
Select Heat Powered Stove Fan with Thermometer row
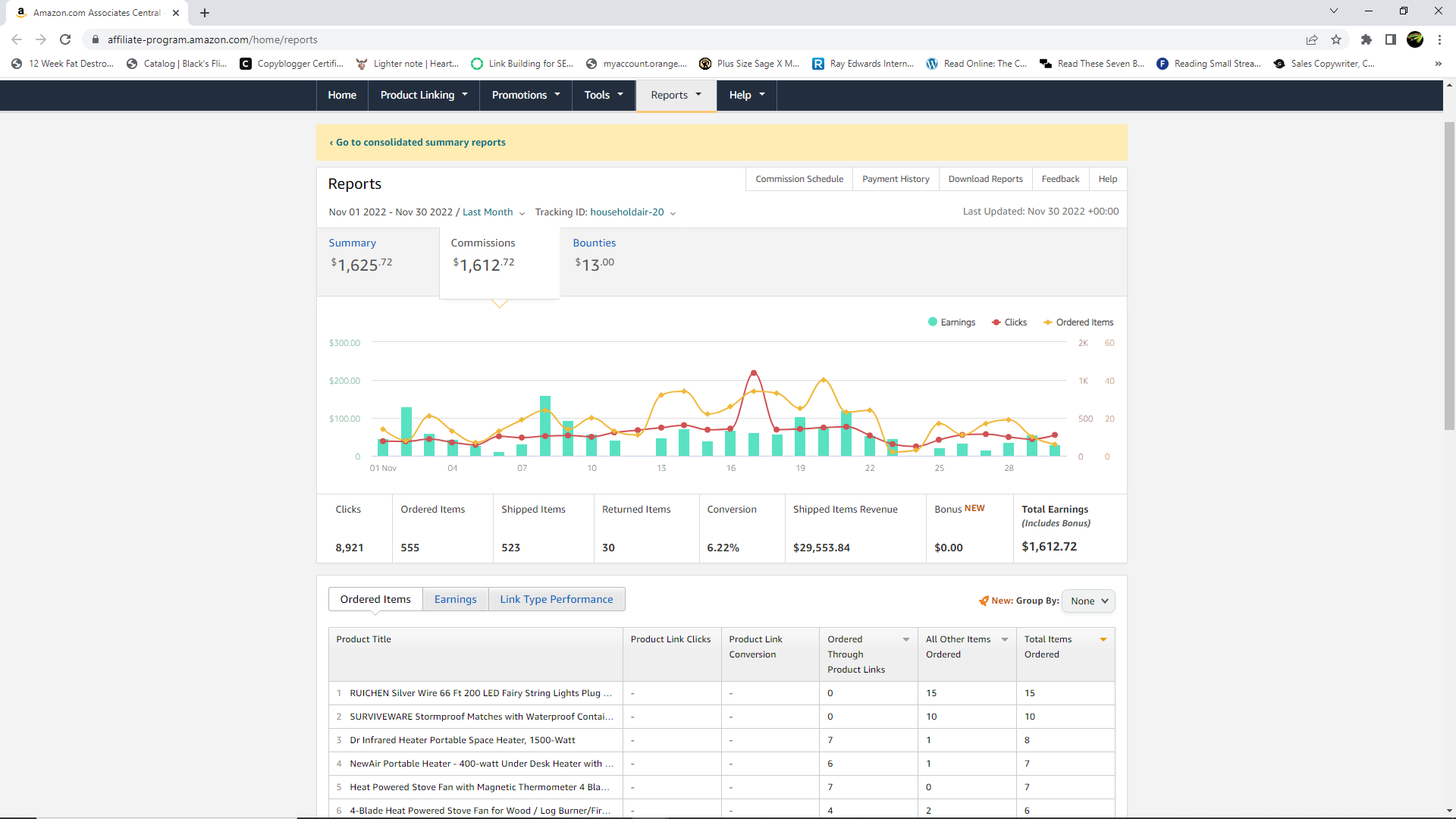[721, 787]
